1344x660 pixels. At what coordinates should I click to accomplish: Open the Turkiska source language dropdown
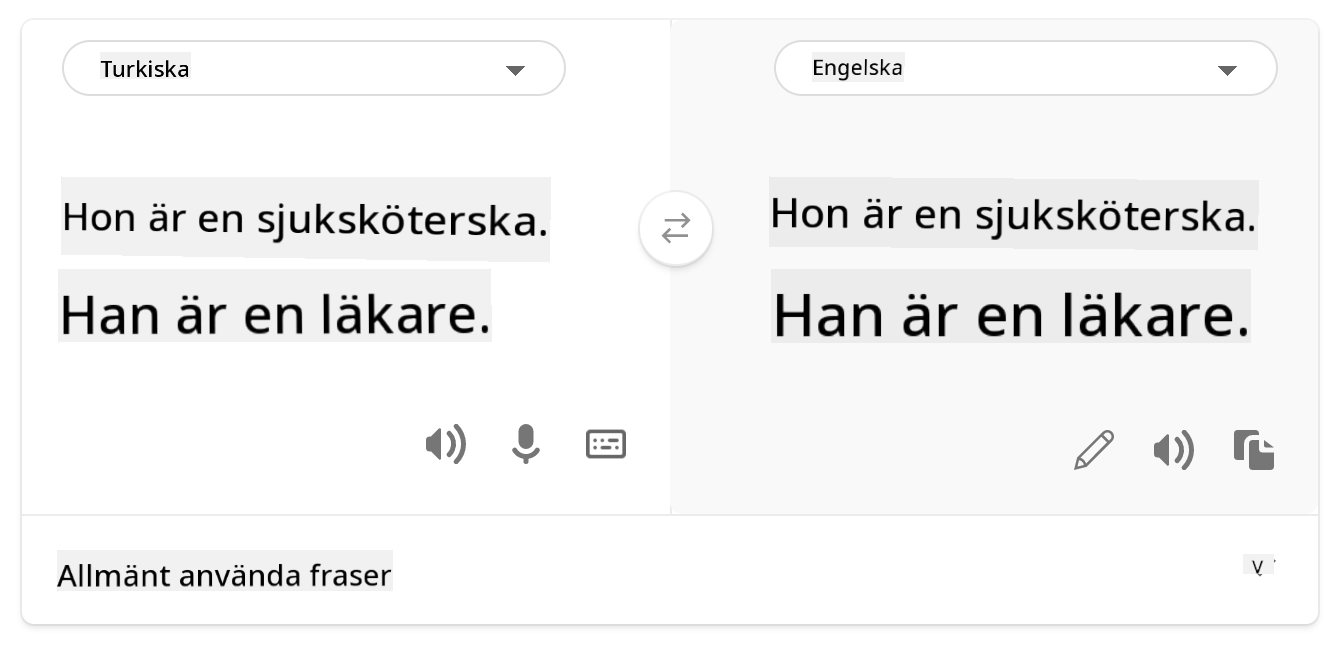point(313,69)
